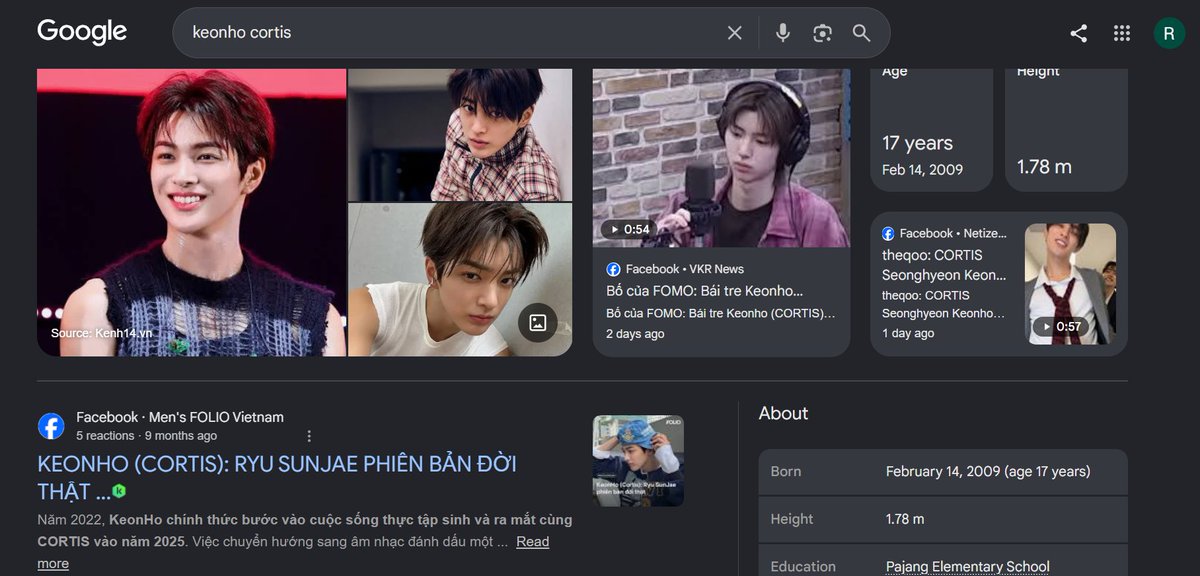Open search by image camera icon

[822, 33]
